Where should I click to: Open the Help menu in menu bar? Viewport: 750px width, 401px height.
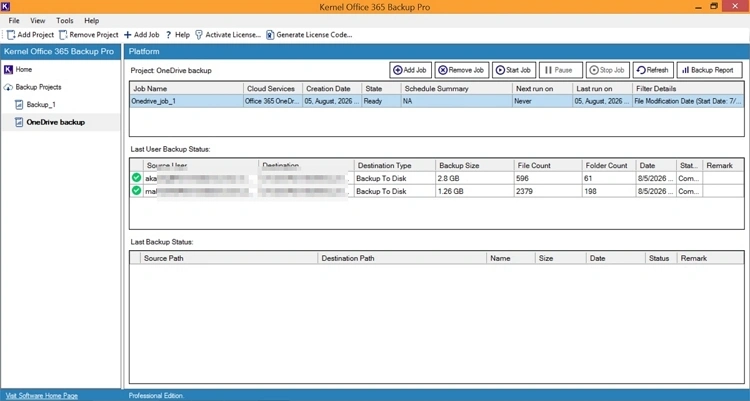click(x=91, y=21)
